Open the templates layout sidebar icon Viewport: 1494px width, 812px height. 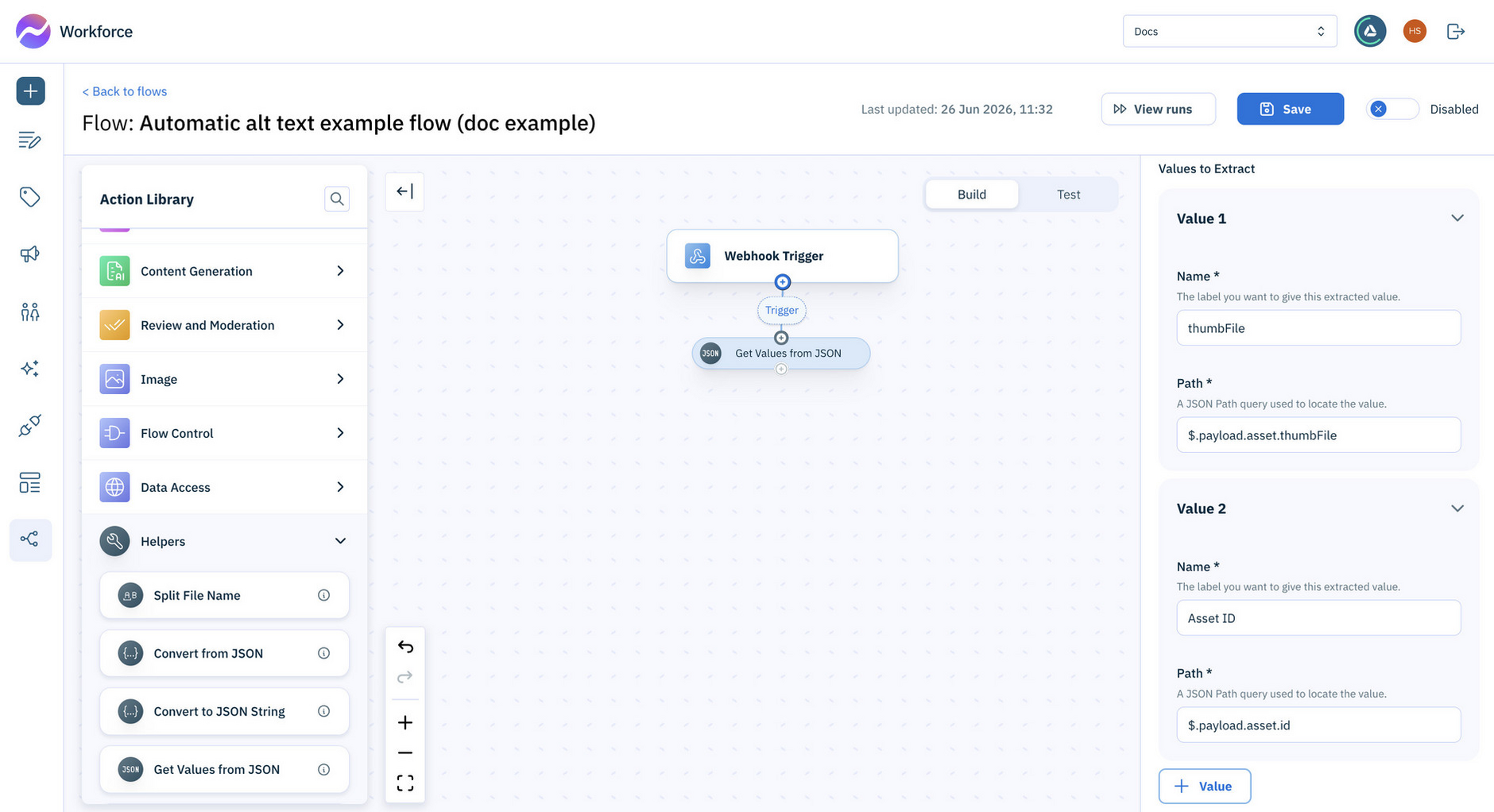coord(30,483)
